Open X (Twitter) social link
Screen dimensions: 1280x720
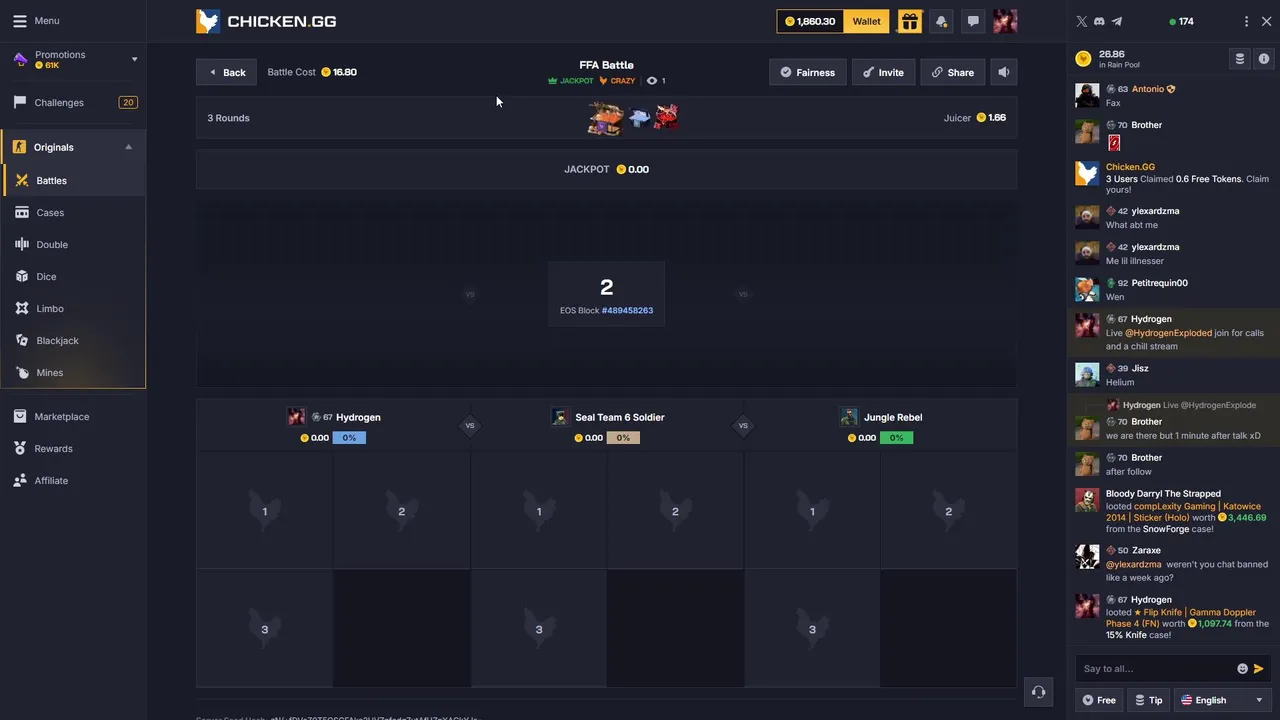1081,21
